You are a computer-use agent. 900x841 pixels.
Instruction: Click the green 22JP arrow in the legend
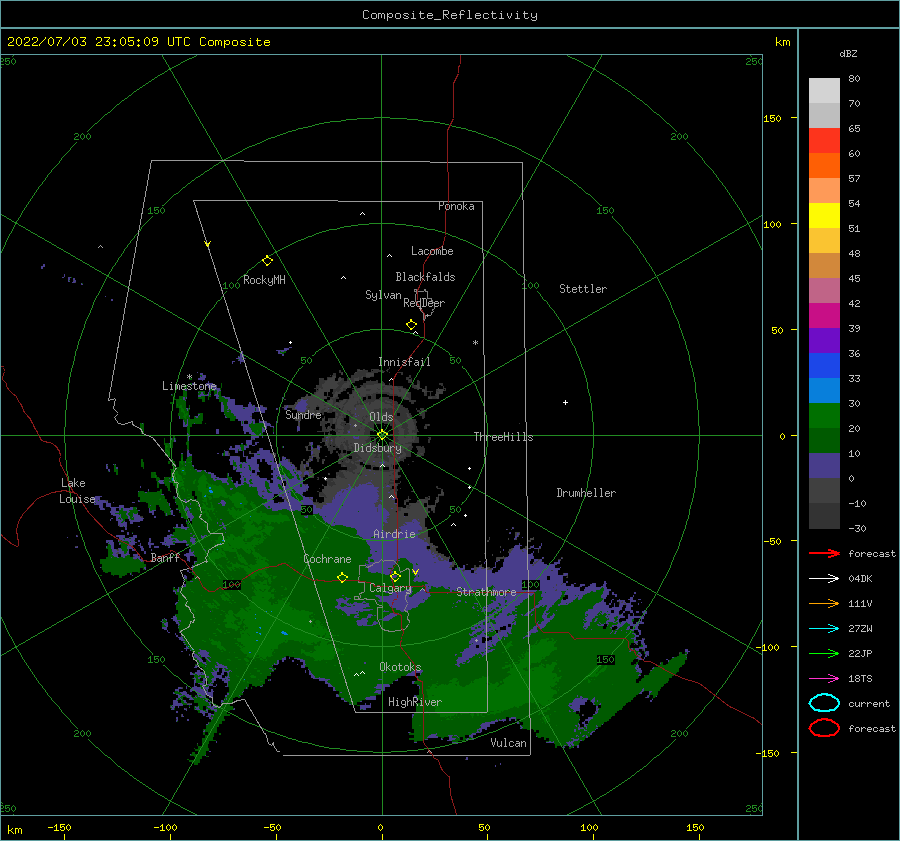pos(824,653)
